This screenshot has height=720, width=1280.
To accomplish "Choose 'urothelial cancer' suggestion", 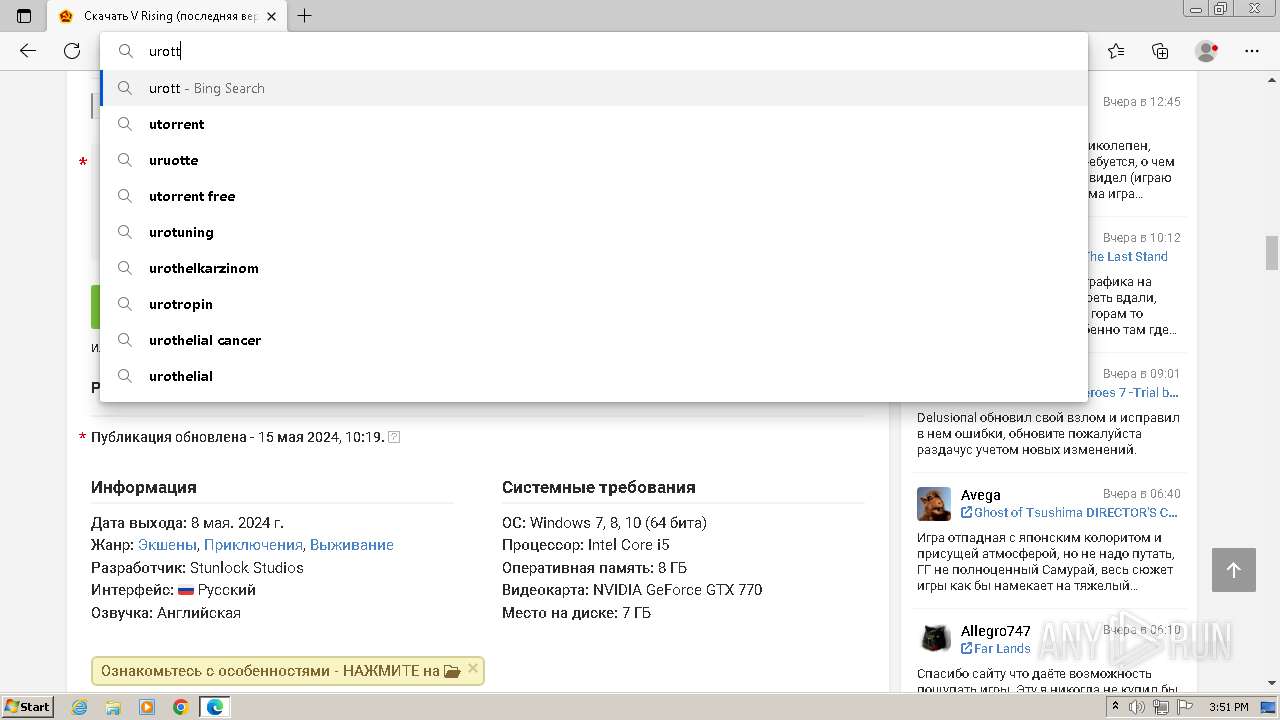I will tap(594, 340).
